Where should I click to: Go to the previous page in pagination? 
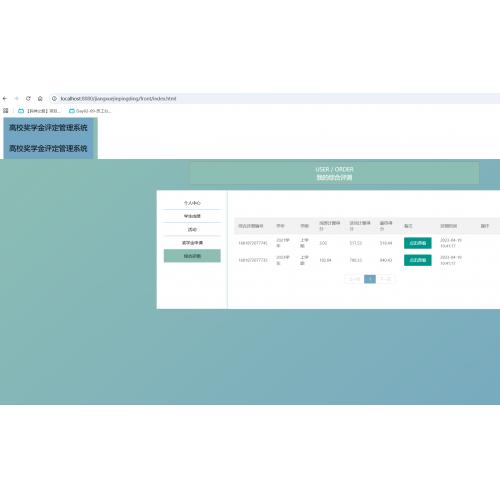coord(355,279)
